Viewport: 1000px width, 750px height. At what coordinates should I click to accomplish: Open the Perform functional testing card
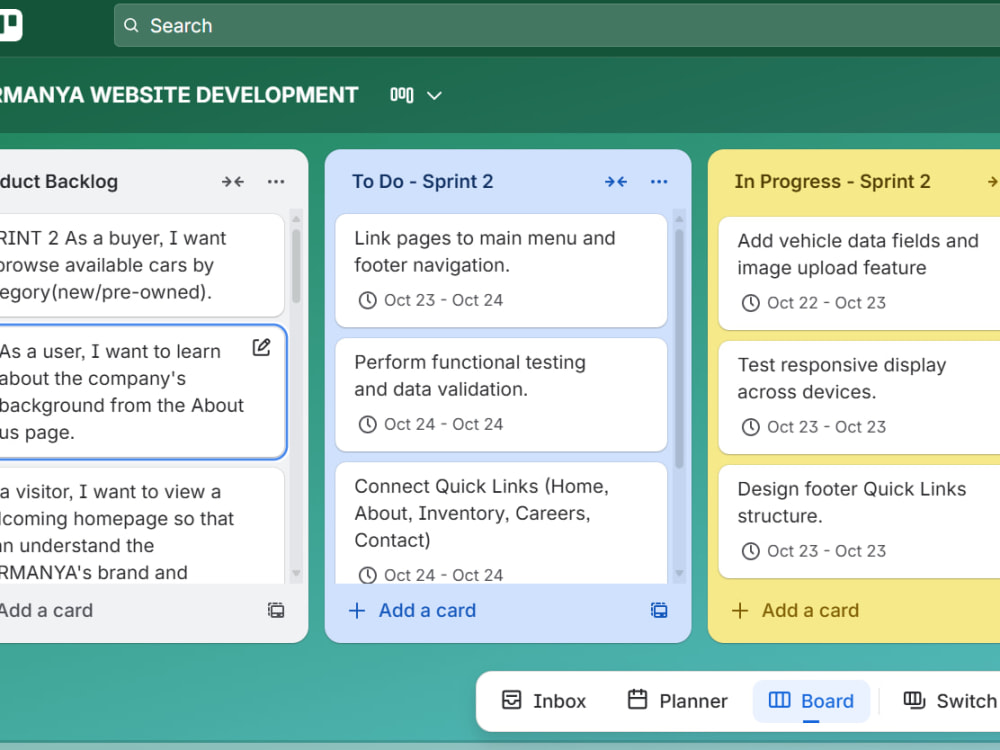pos(501,395)
